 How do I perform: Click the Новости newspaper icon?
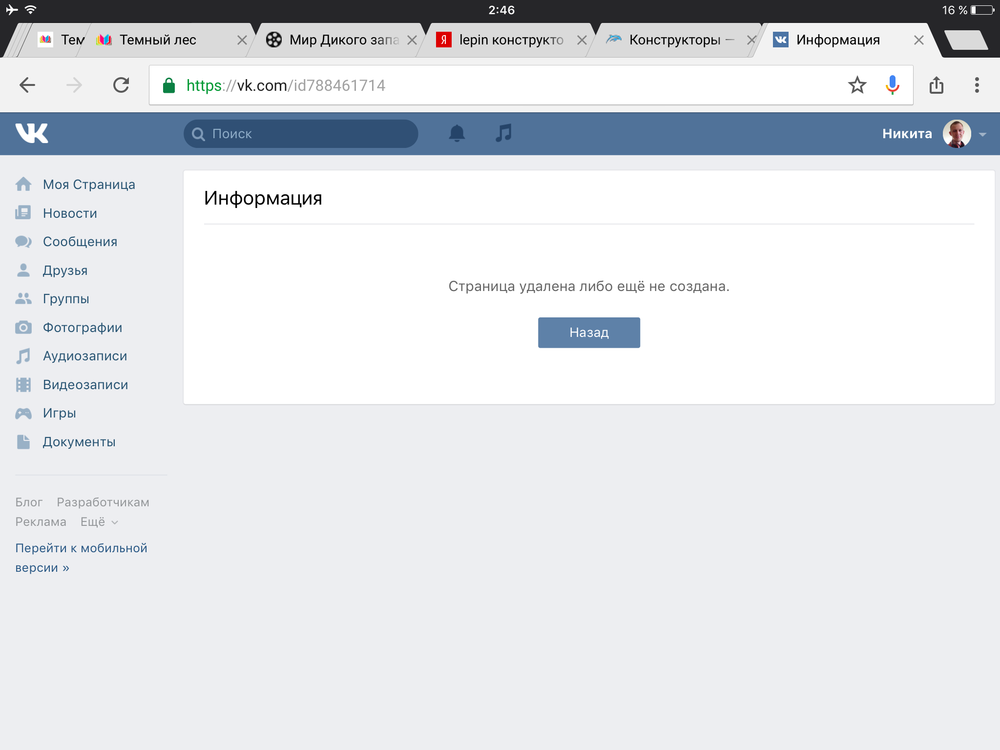click(24, 212)
